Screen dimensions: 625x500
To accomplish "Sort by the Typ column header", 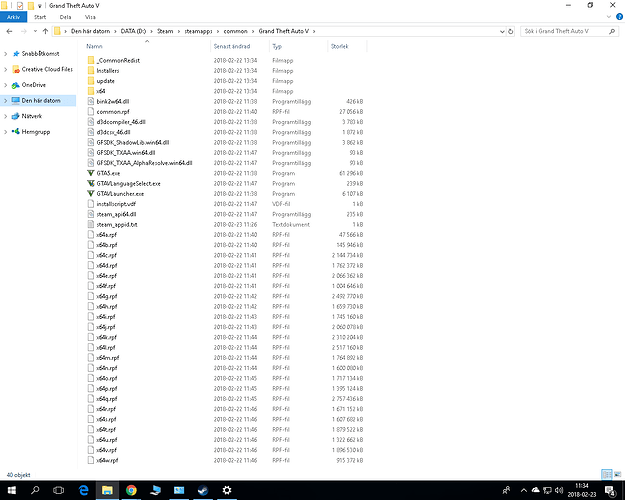I will (277, 46).
